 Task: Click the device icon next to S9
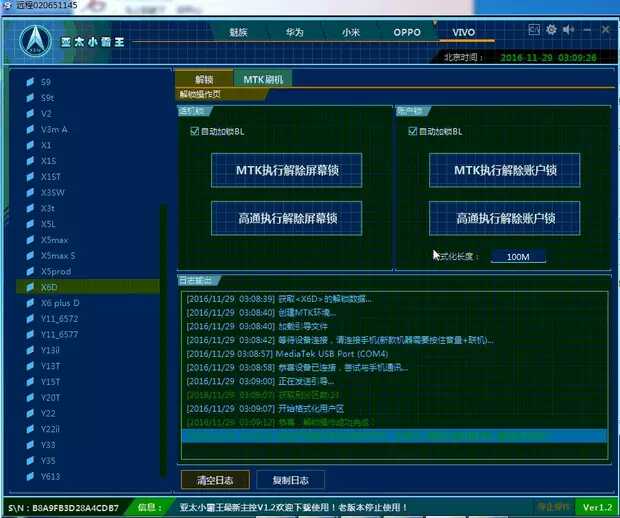[30, 81]
